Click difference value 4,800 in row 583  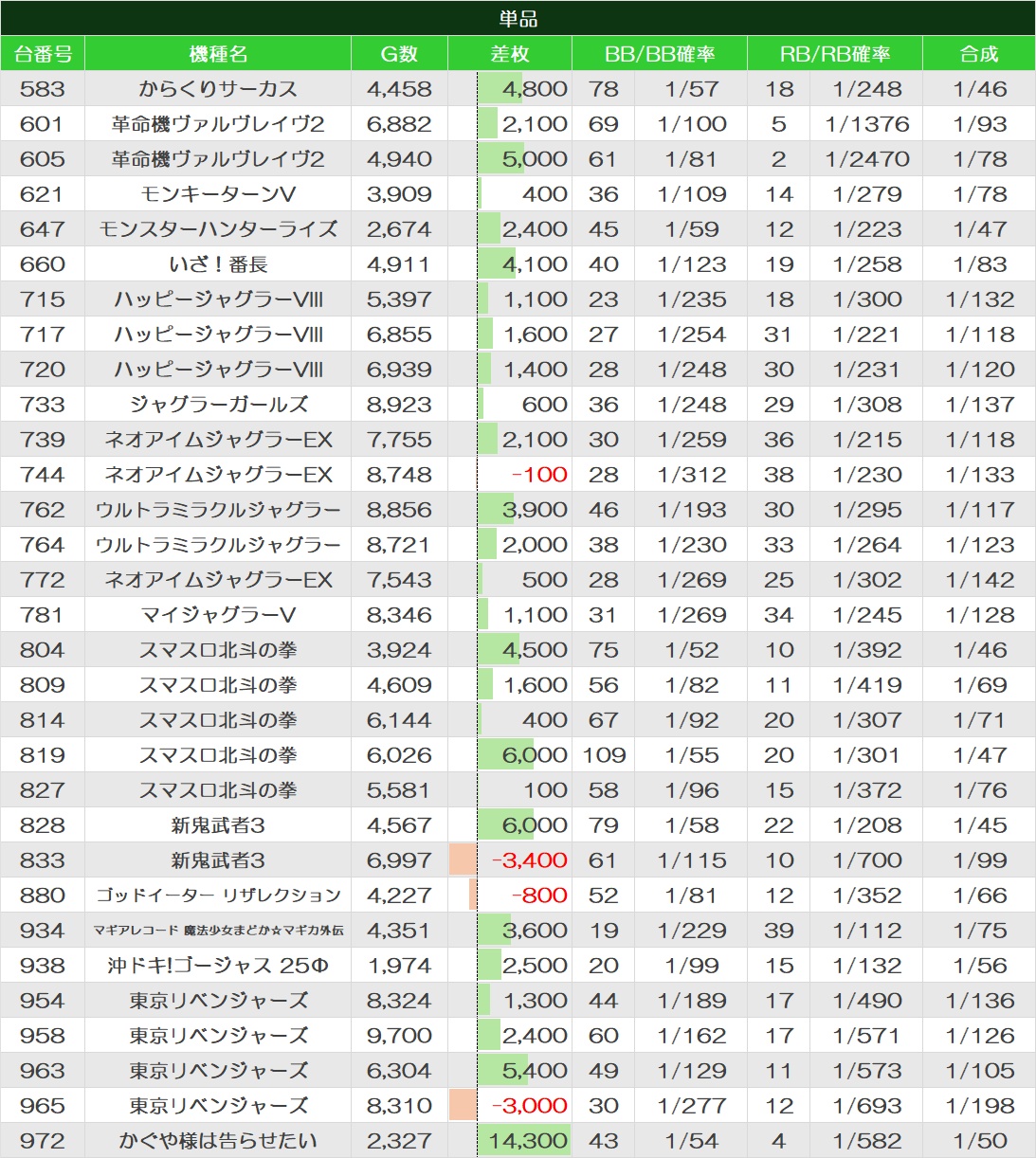(x=535, y=89)
